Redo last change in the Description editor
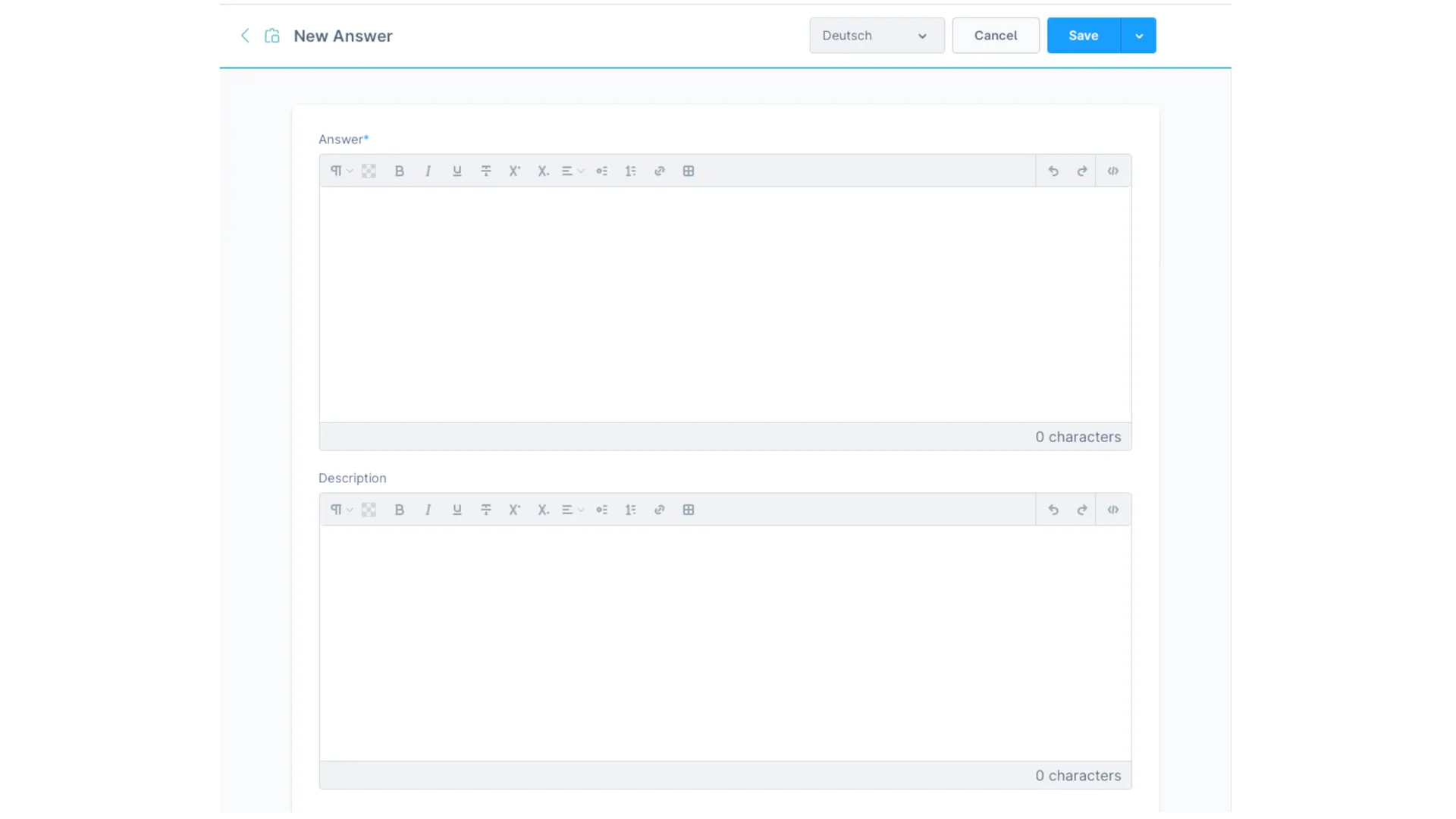1456x819 pixels. (1081, 509)
